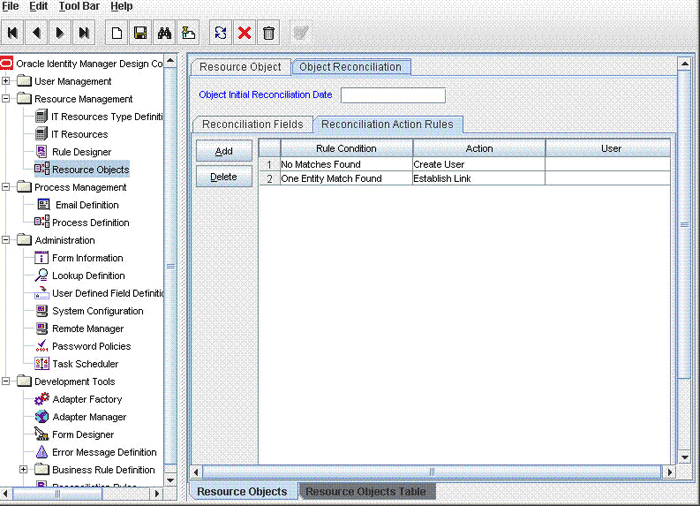
Task: Click the Form Designer icon
Action: coord(42,434)
